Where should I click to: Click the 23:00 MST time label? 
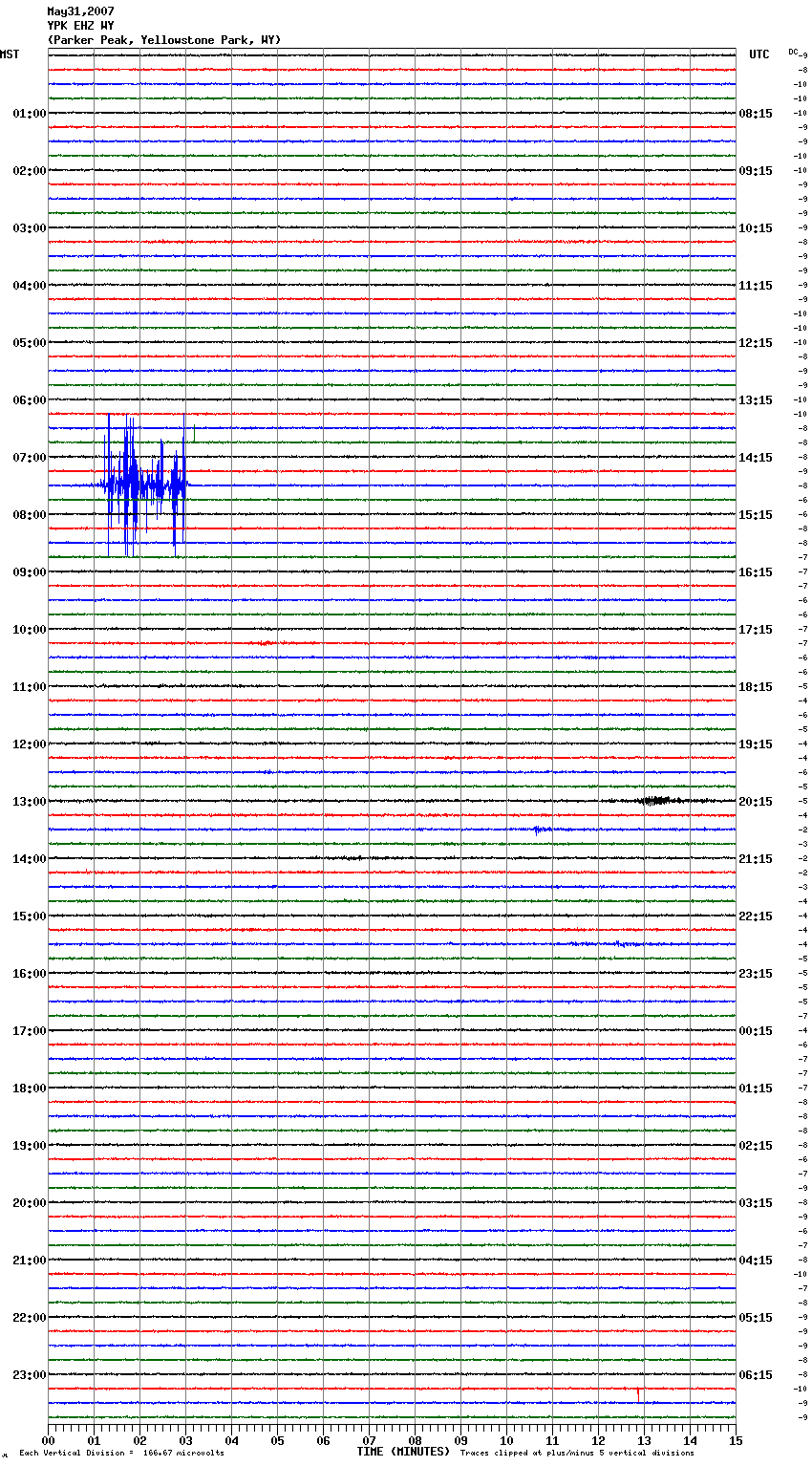point(30,1375)
